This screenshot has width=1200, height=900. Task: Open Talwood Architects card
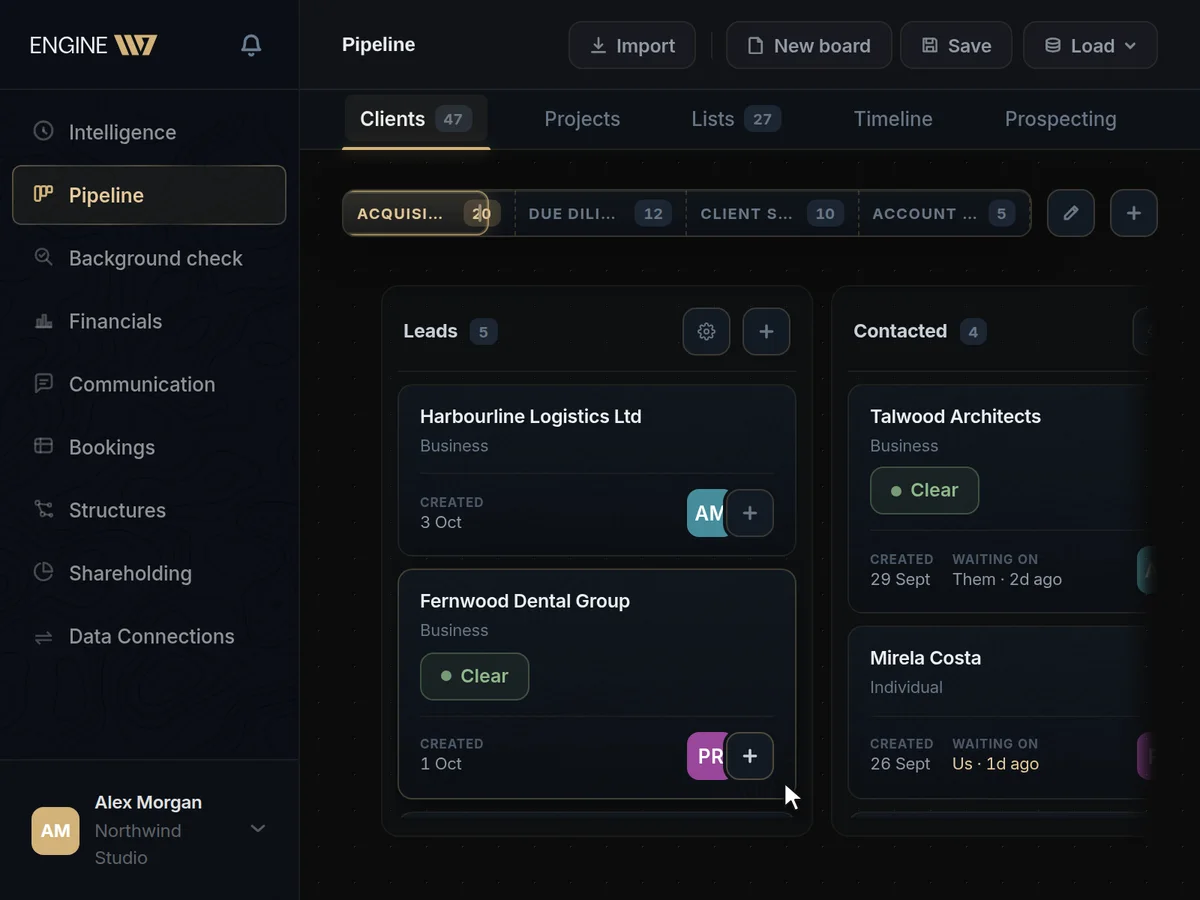pyautogui.click(x=1000, y=498)
